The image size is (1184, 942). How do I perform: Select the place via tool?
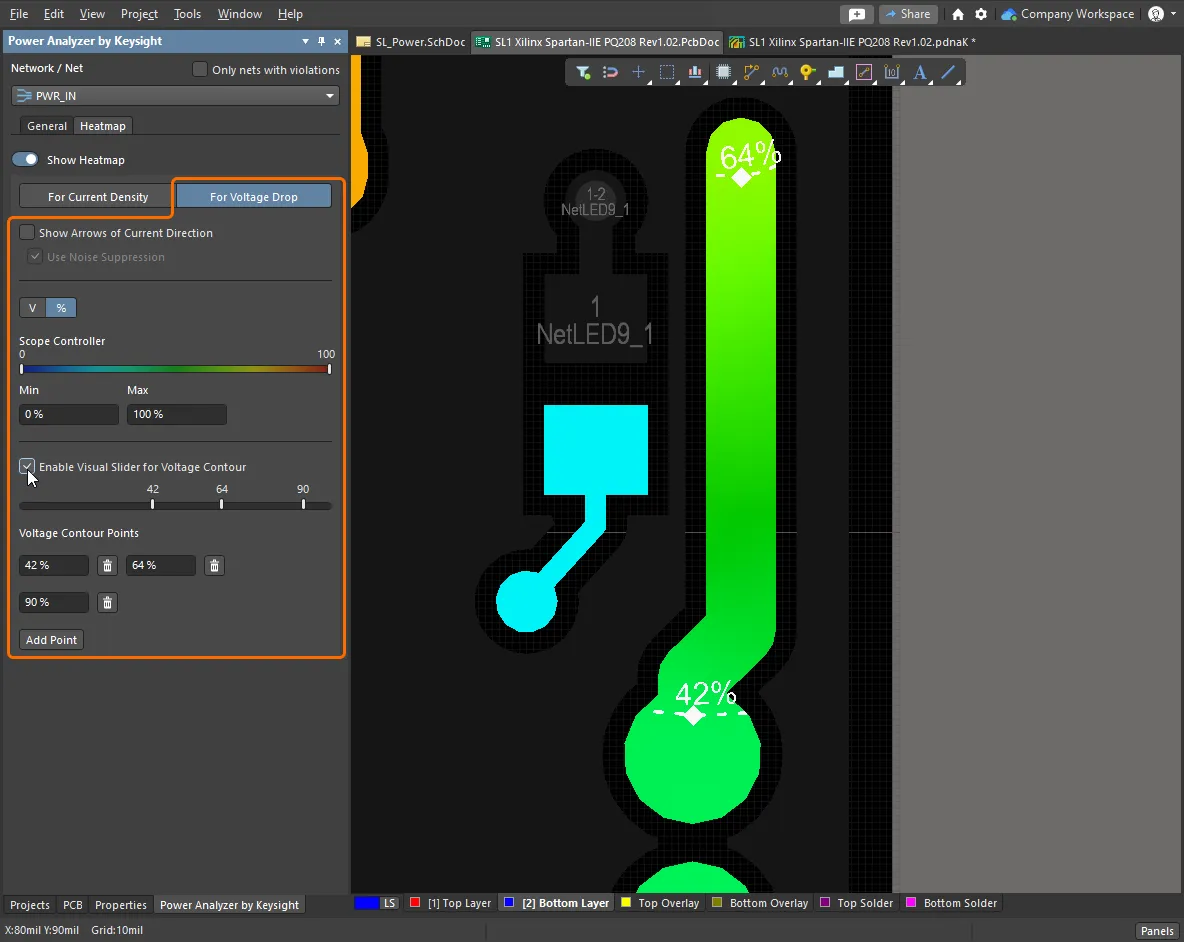807,72
